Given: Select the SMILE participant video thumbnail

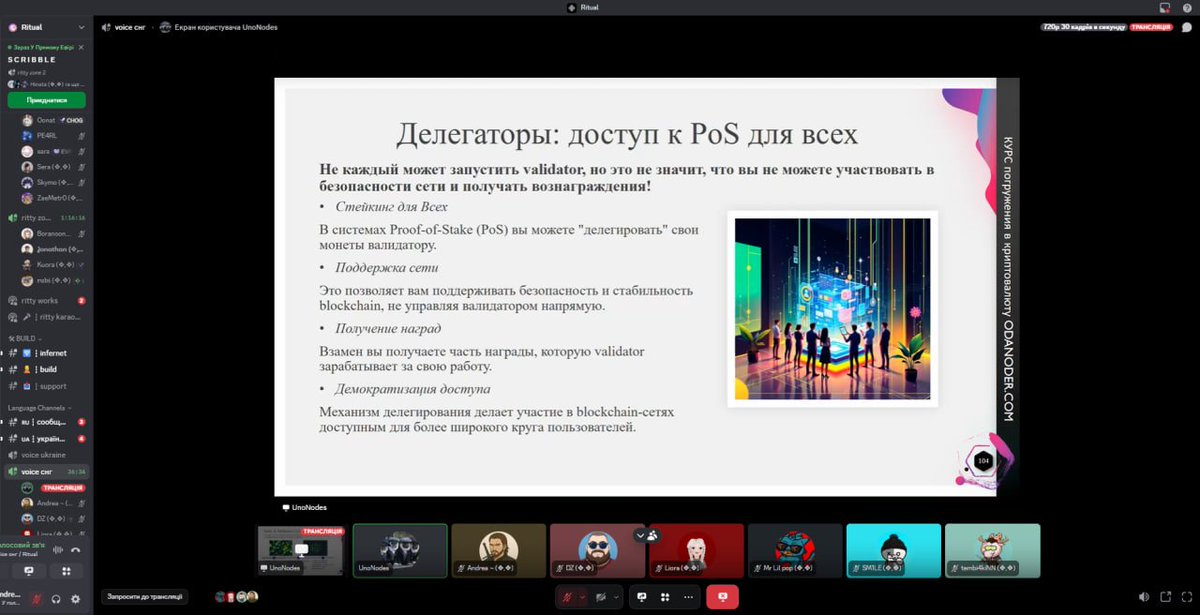Looking at the screenshot, I should tap(893, 550).
